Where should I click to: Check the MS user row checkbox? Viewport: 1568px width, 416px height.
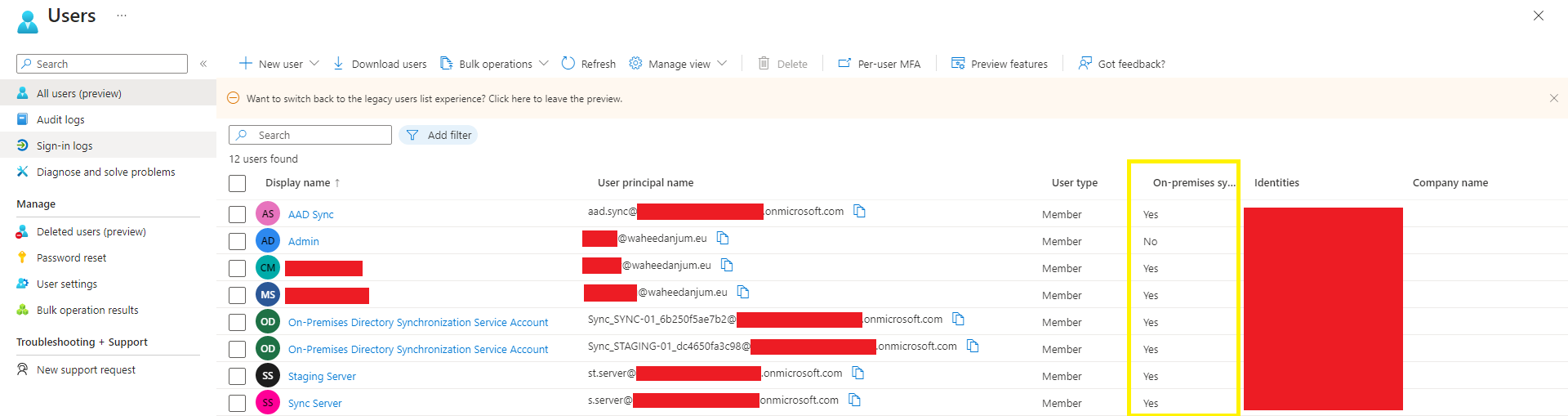(x=238, y=295)
